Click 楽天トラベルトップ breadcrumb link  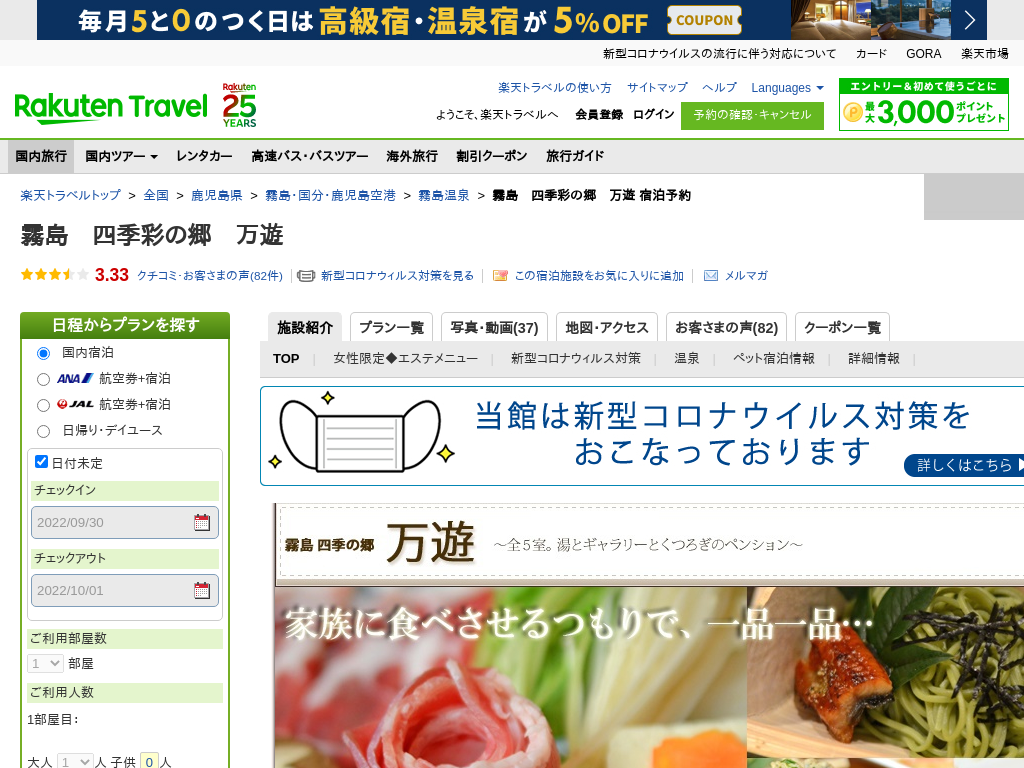(71, 195)
